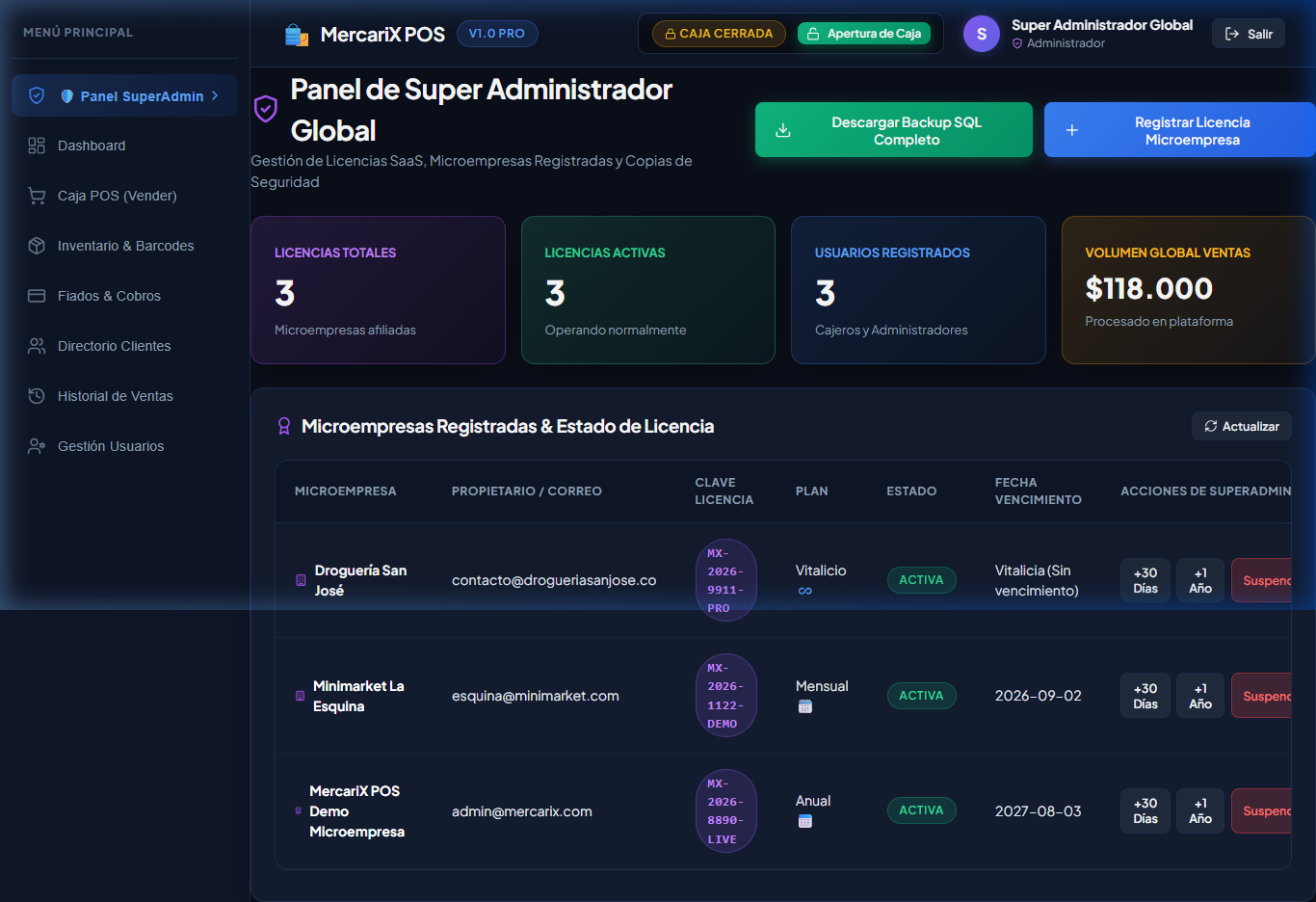Select Panel SuperAdmin in sidebar

point(124,95)
